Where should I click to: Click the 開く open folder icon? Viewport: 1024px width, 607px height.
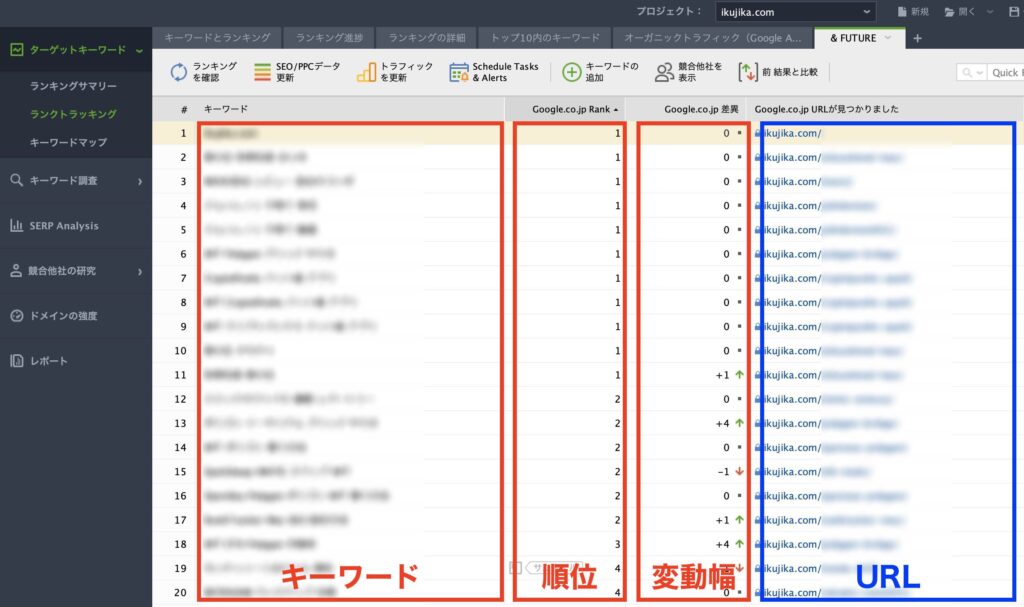(x=950, y=12)
